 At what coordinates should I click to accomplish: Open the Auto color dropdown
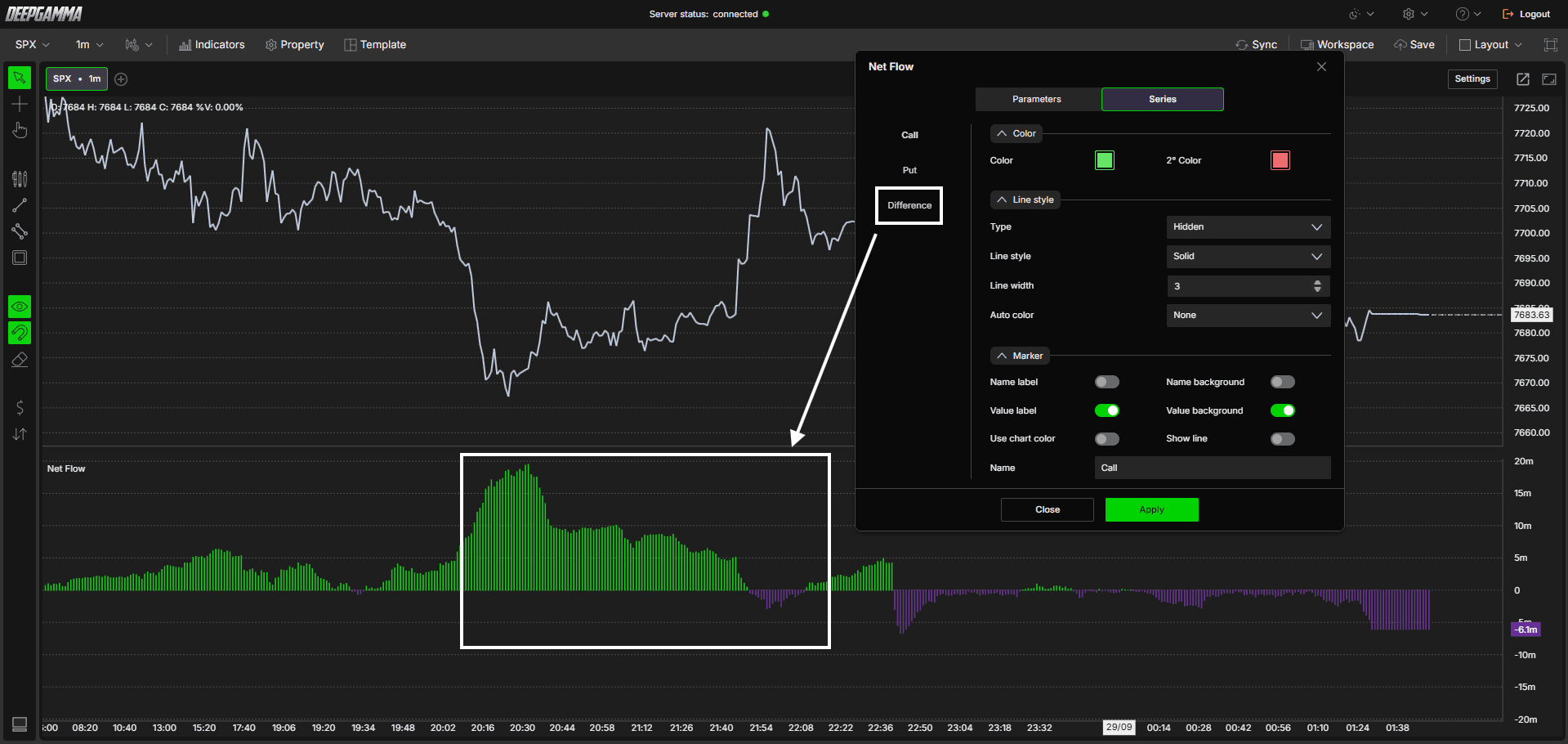[1249, 316]
